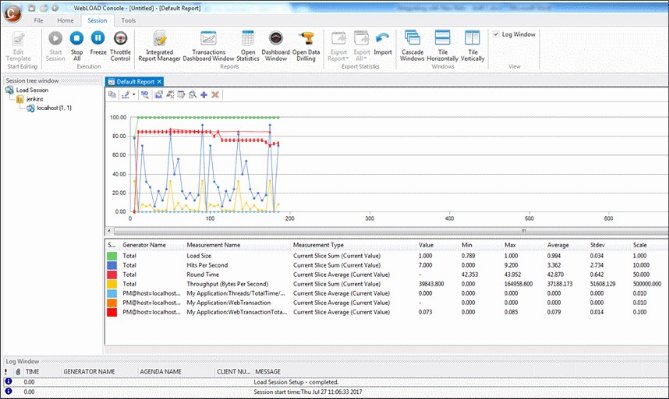Screen dimensions: 669x399
Task: Stop all load generators with Stop All
Action: click(77, 46)
